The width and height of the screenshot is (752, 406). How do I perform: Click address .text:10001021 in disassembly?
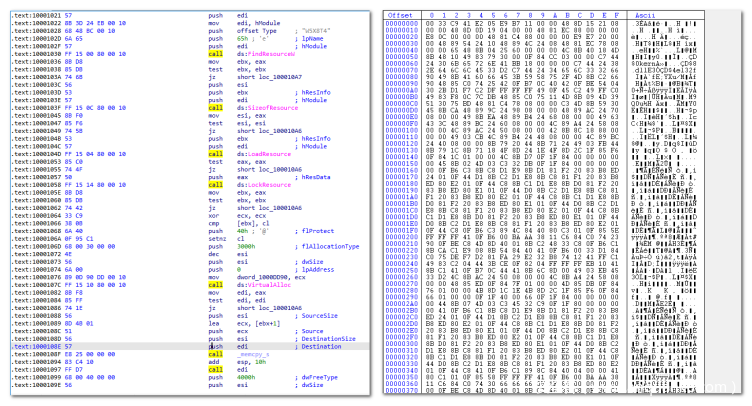31,17
